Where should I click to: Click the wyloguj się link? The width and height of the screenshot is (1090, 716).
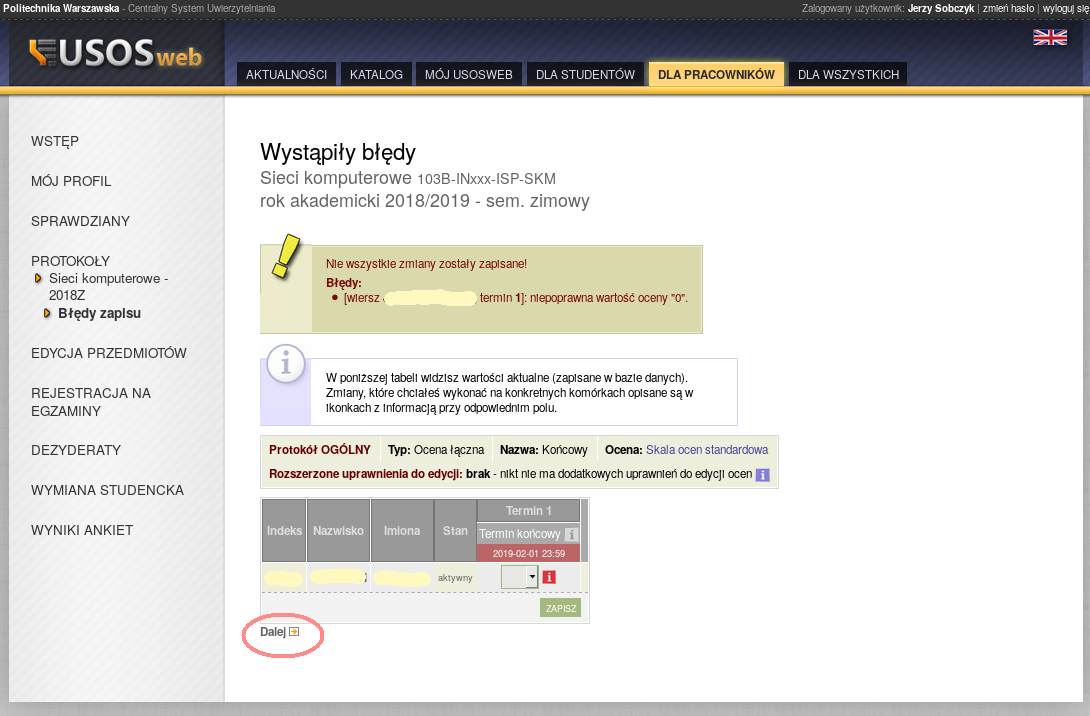(1065, 8)
